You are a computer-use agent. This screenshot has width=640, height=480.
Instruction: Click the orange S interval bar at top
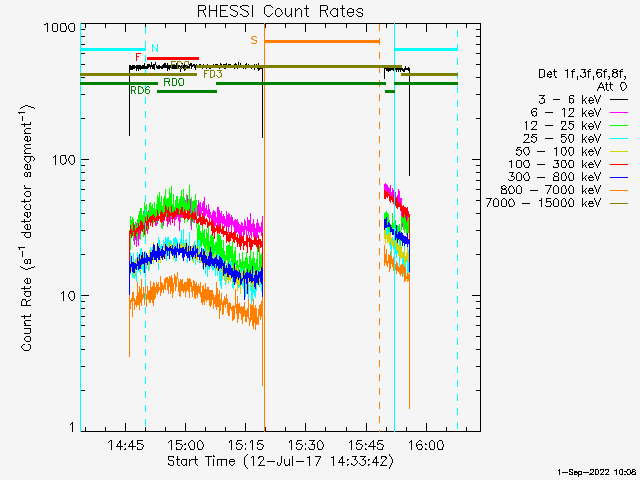322,41
